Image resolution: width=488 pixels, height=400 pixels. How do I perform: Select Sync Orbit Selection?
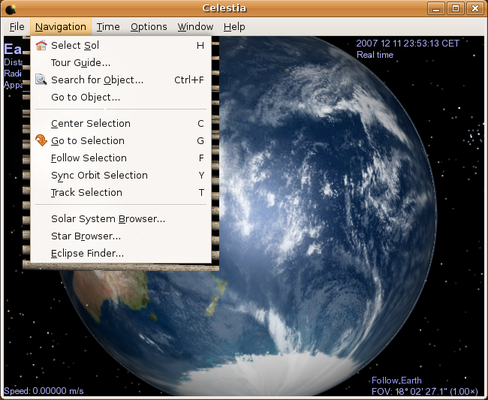120,175
